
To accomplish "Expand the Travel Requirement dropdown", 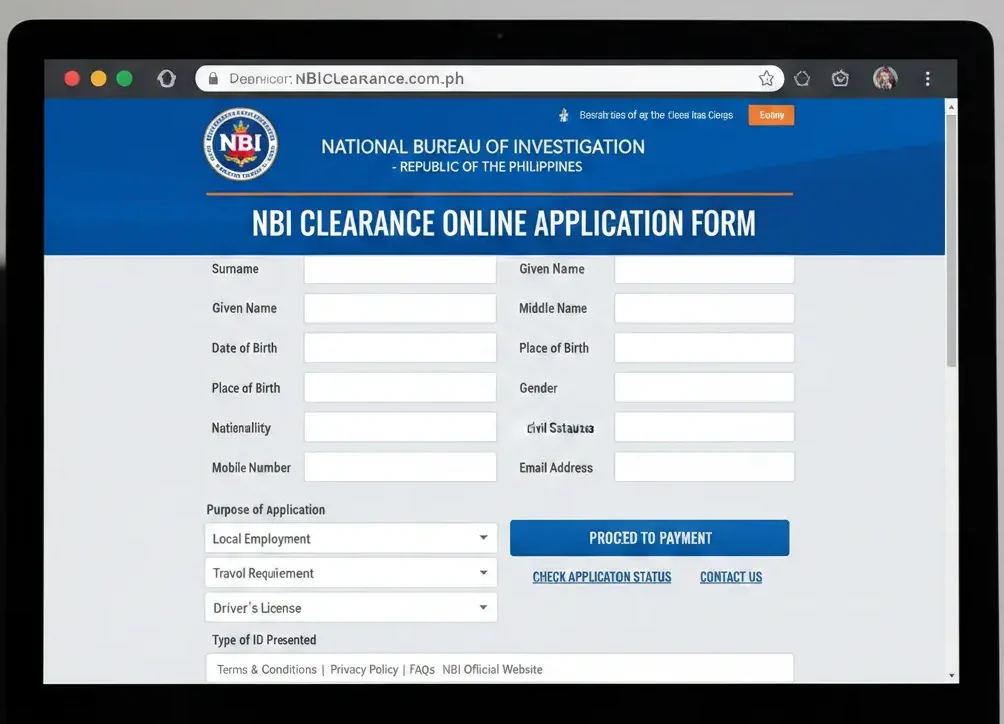I will (x=351, y=572).
